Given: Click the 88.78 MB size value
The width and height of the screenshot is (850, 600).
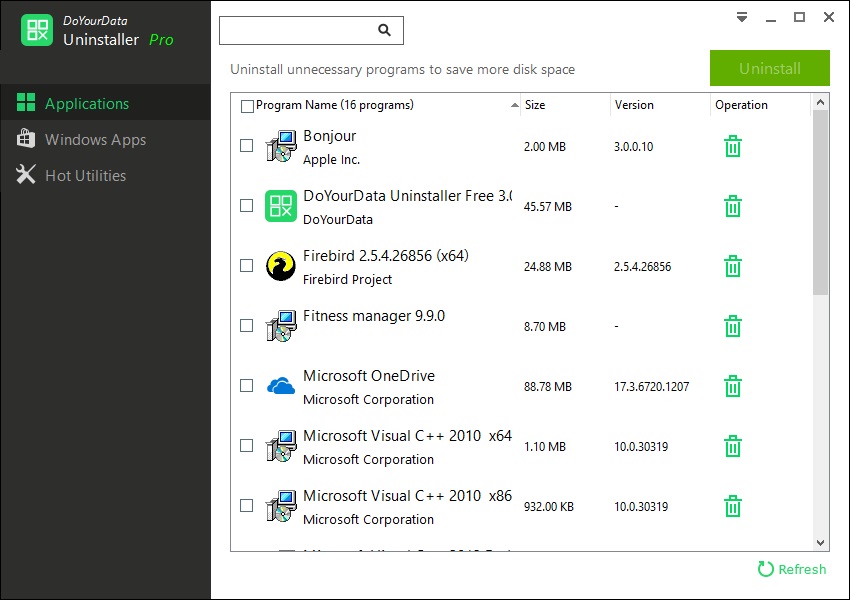Looking at the screenshot, I should tap(548, 386).
